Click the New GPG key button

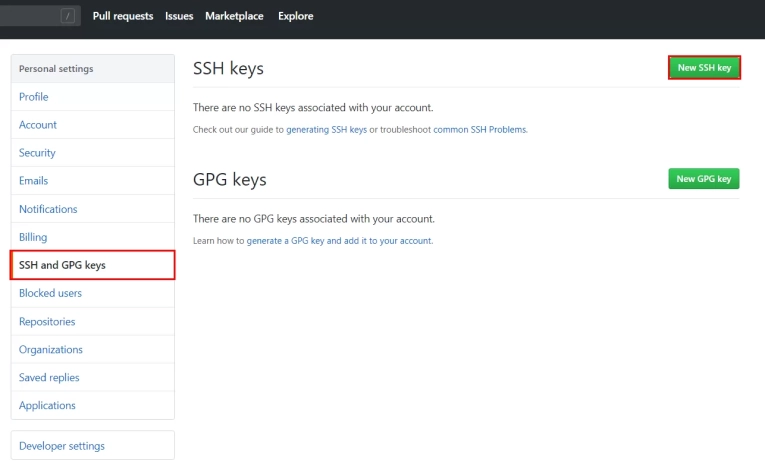click(703, 179)
